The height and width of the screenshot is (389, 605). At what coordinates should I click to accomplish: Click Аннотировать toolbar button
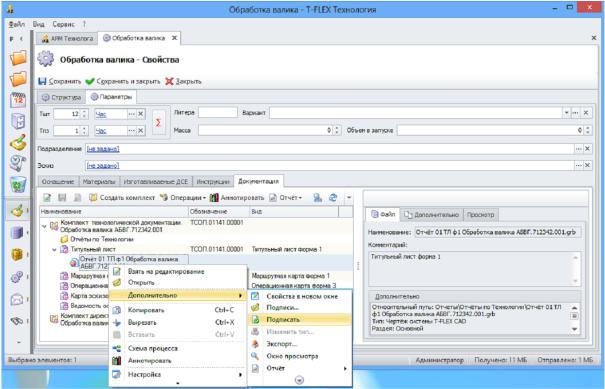pyautogui.click(x=237, y=198)
